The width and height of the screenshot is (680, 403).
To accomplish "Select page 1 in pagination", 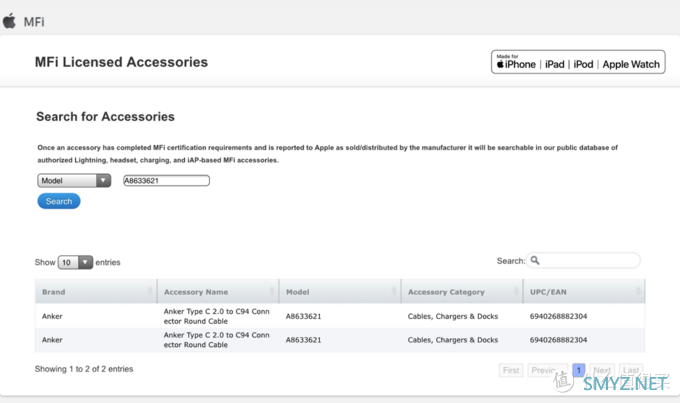I will click(x=579, y=370).
